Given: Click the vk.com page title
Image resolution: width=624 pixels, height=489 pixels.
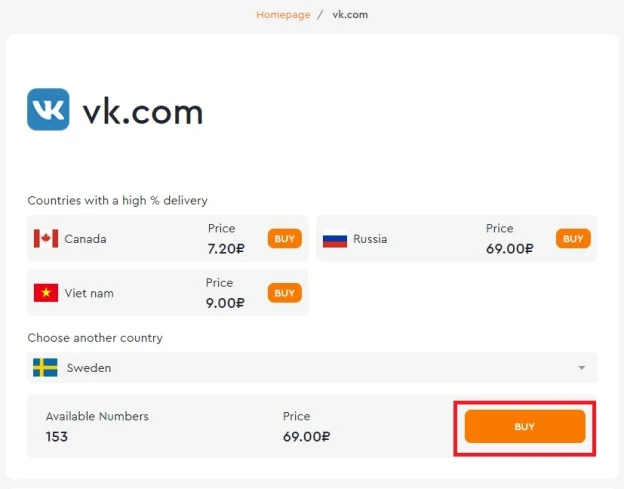Looking at the screenshot, I should (143, 113).
